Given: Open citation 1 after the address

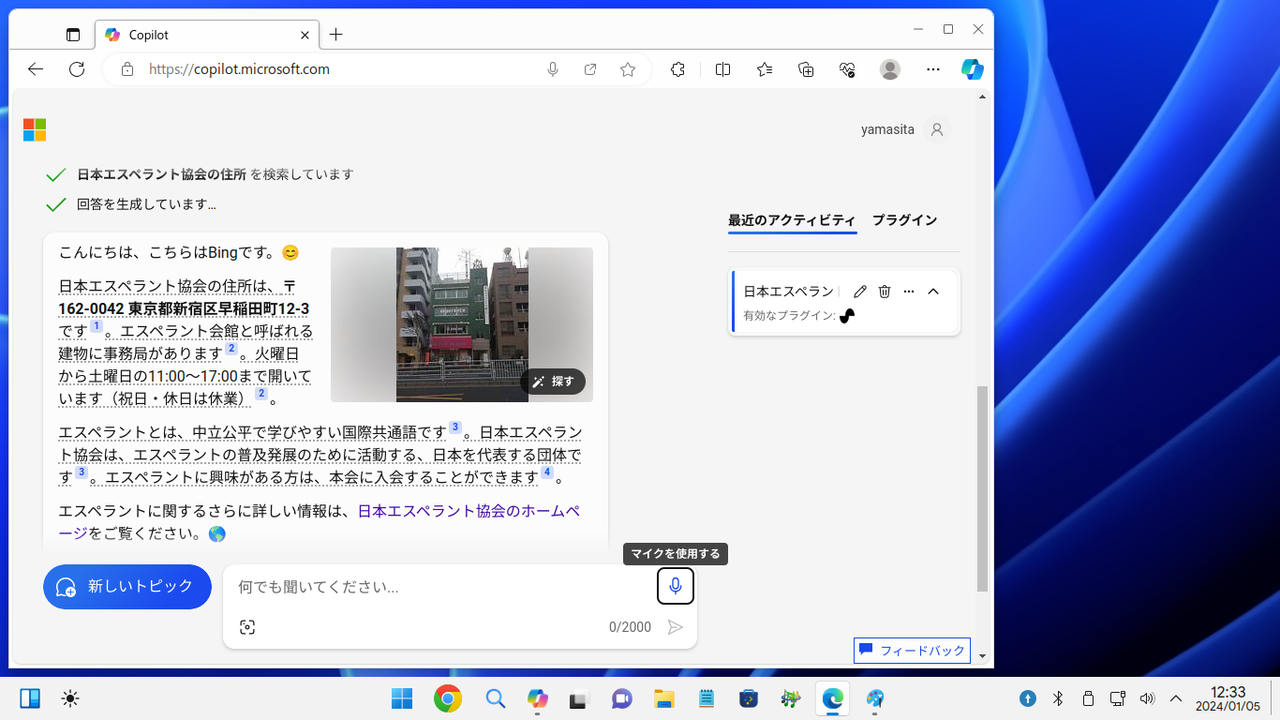Looking at the screenshot, I should click(x=96, y=327).
